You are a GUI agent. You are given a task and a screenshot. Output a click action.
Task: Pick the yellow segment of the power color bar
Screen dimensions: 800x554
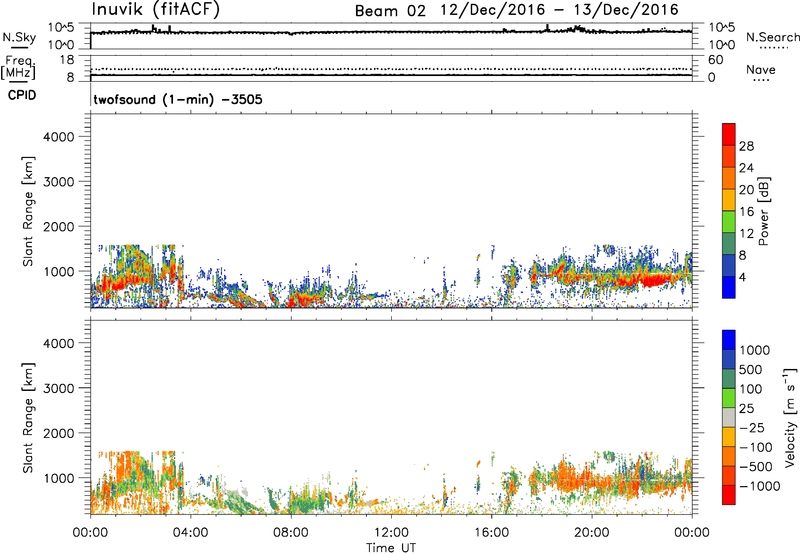click(x=729, y=200)
